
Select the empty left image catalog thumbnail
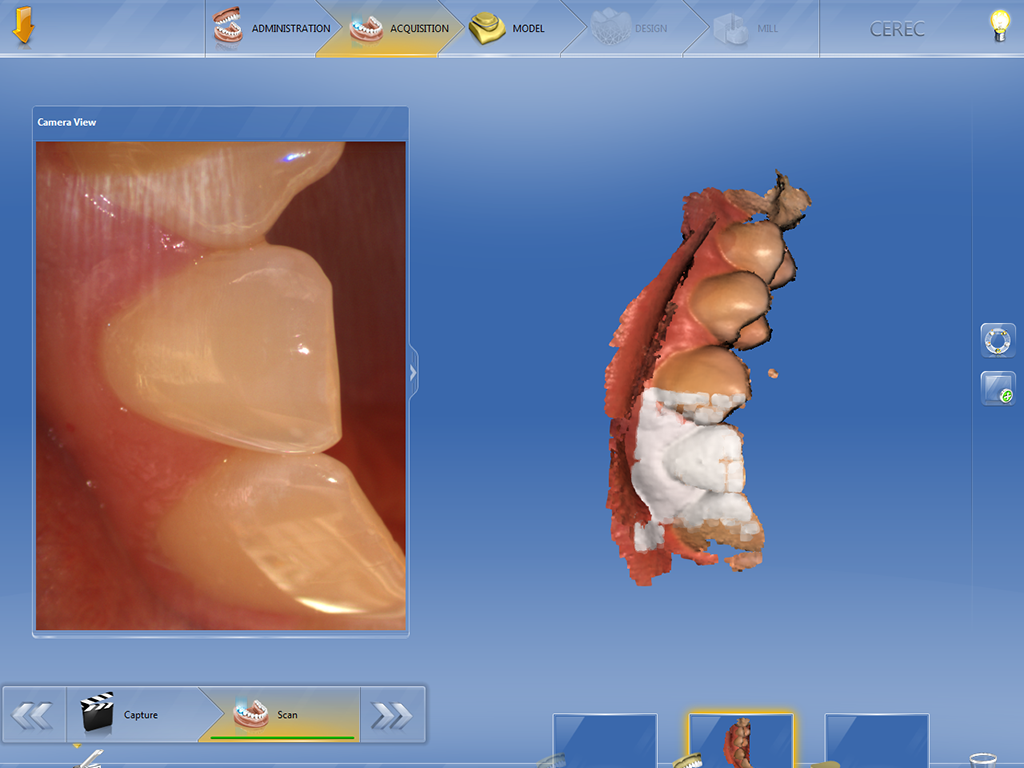tap(605, 741)
